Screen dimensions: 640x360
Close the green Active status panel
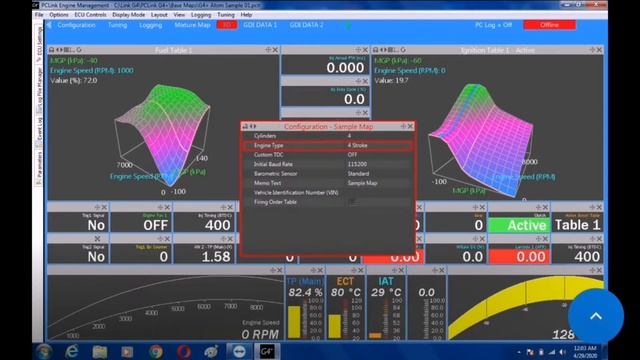545,207
